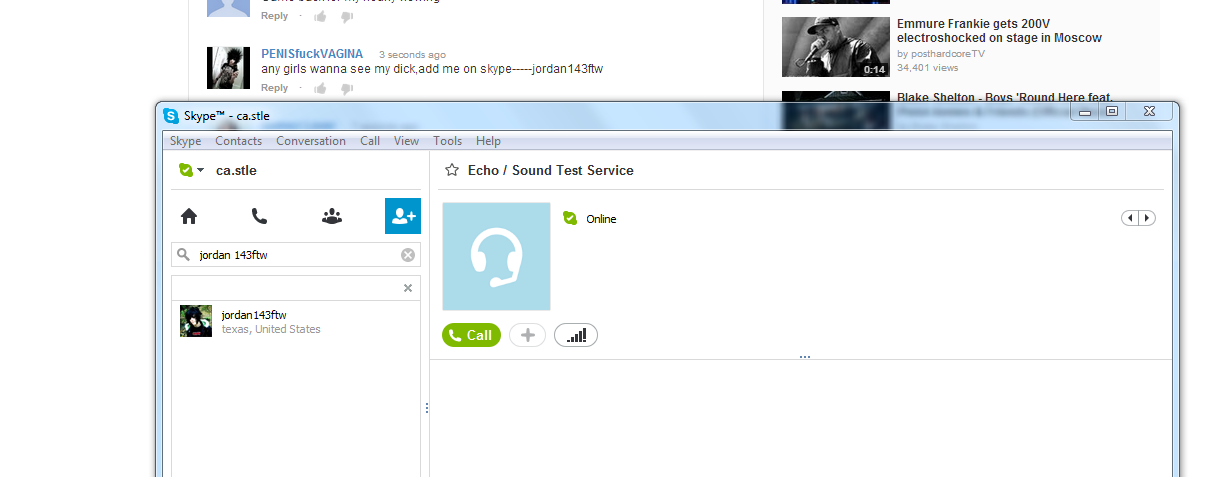Screen dimensions: 1231x477
Task: Show previous profile picture arrow
Action: (x=1130, y=218)
